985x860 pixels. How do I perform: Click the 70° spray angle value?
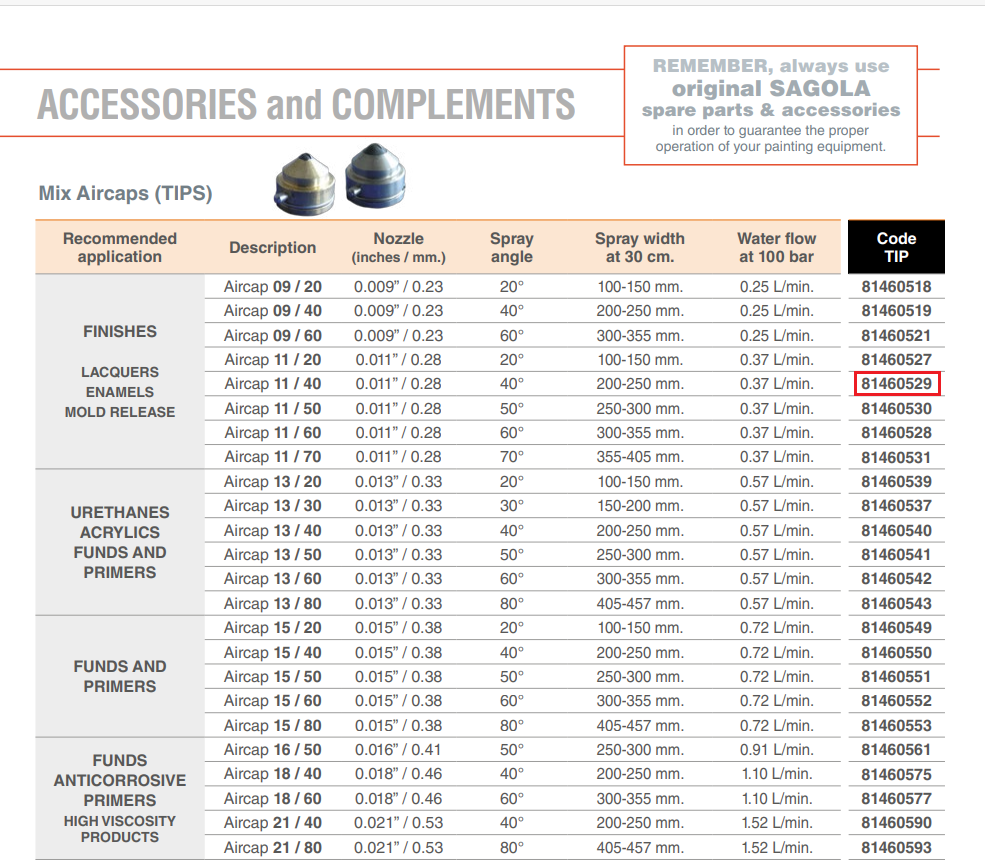[x=512, y=457]
